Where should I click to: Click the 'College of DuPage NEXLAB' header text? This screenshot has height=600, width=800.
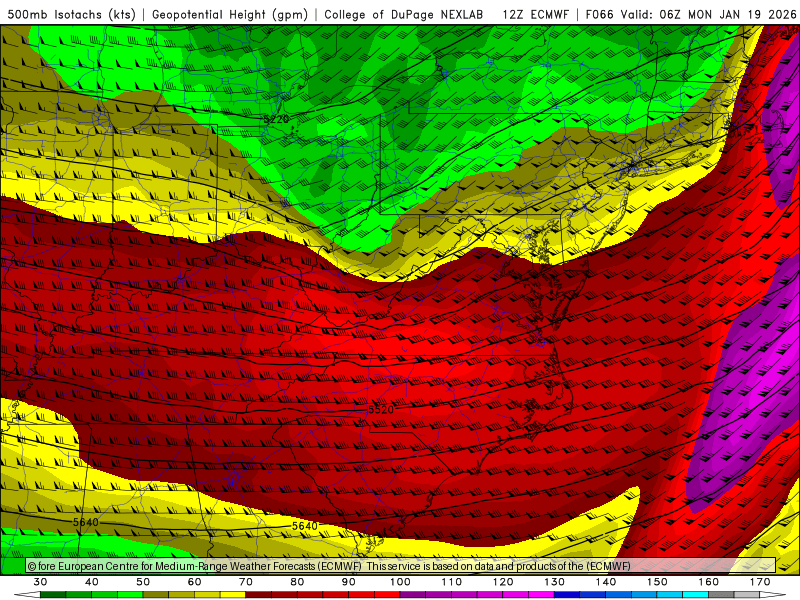click(x=404, y=14)
